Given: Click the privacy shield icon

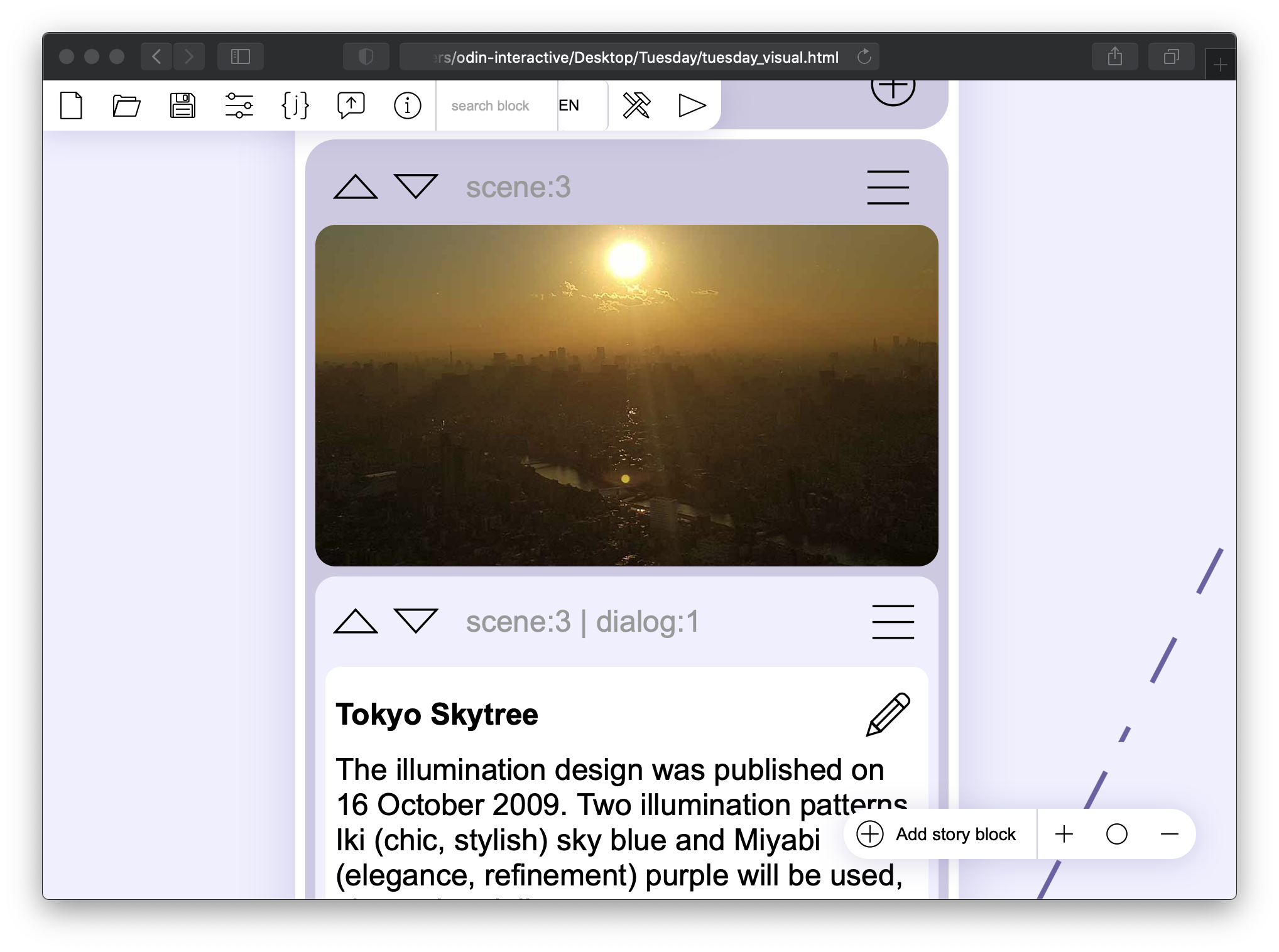Looking at the screenshot, I should coord(366,57).
